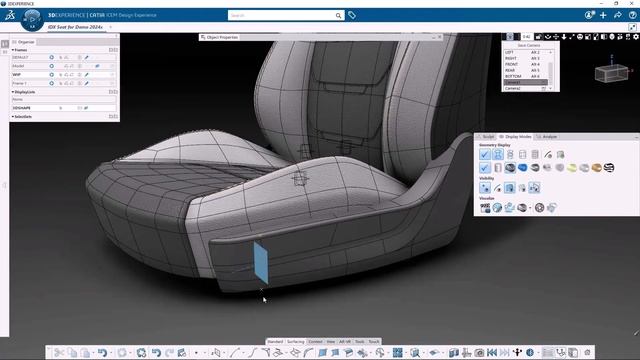Screen dimensions: 640x360
Task: Select the Standard toolbar tab
Action: point(275,342)
